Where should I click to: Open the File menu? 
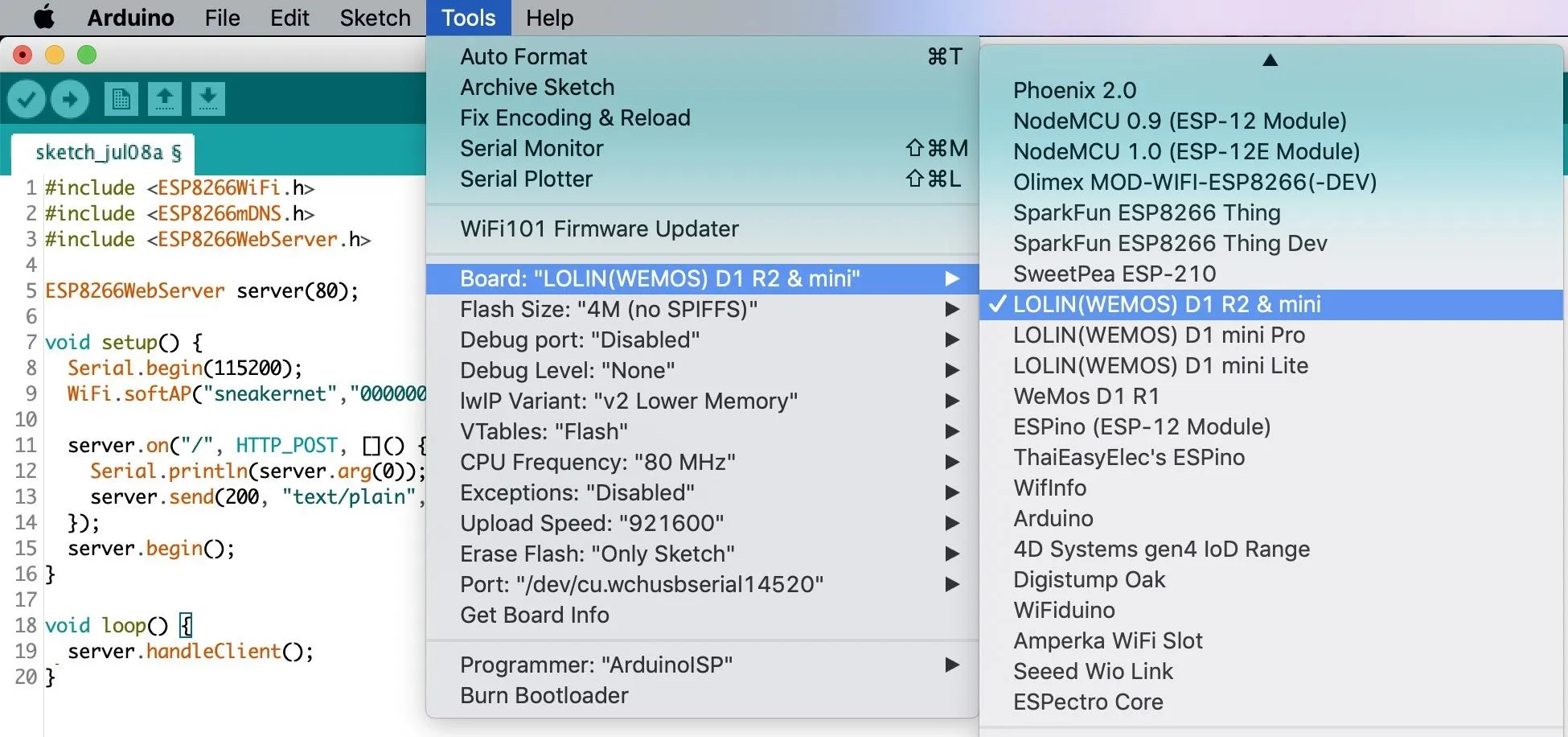(222, 18)
